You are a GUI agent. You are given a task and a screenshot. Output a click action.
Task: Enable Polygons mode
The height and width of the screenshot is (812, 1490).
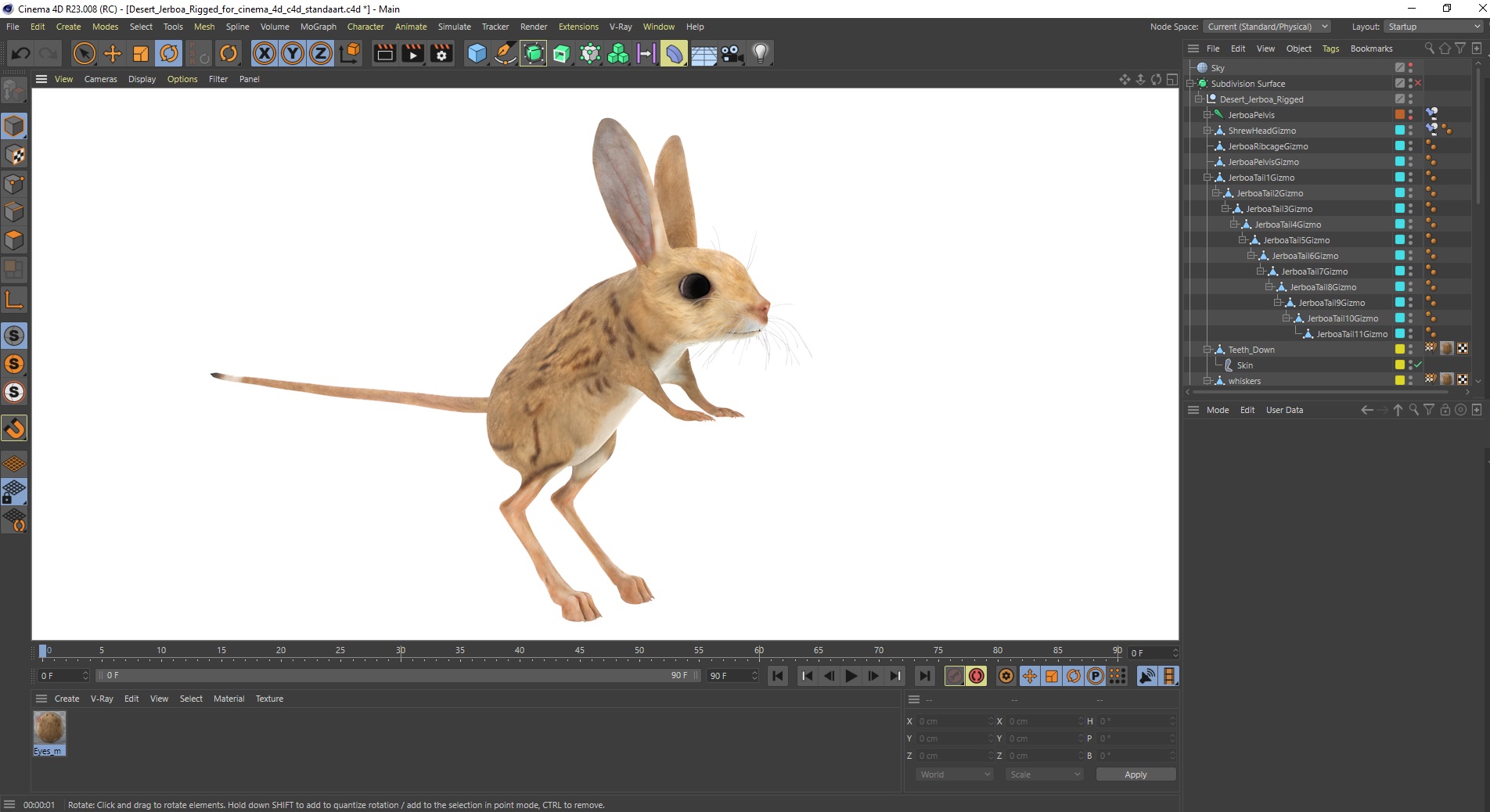[x=14, y=240]
